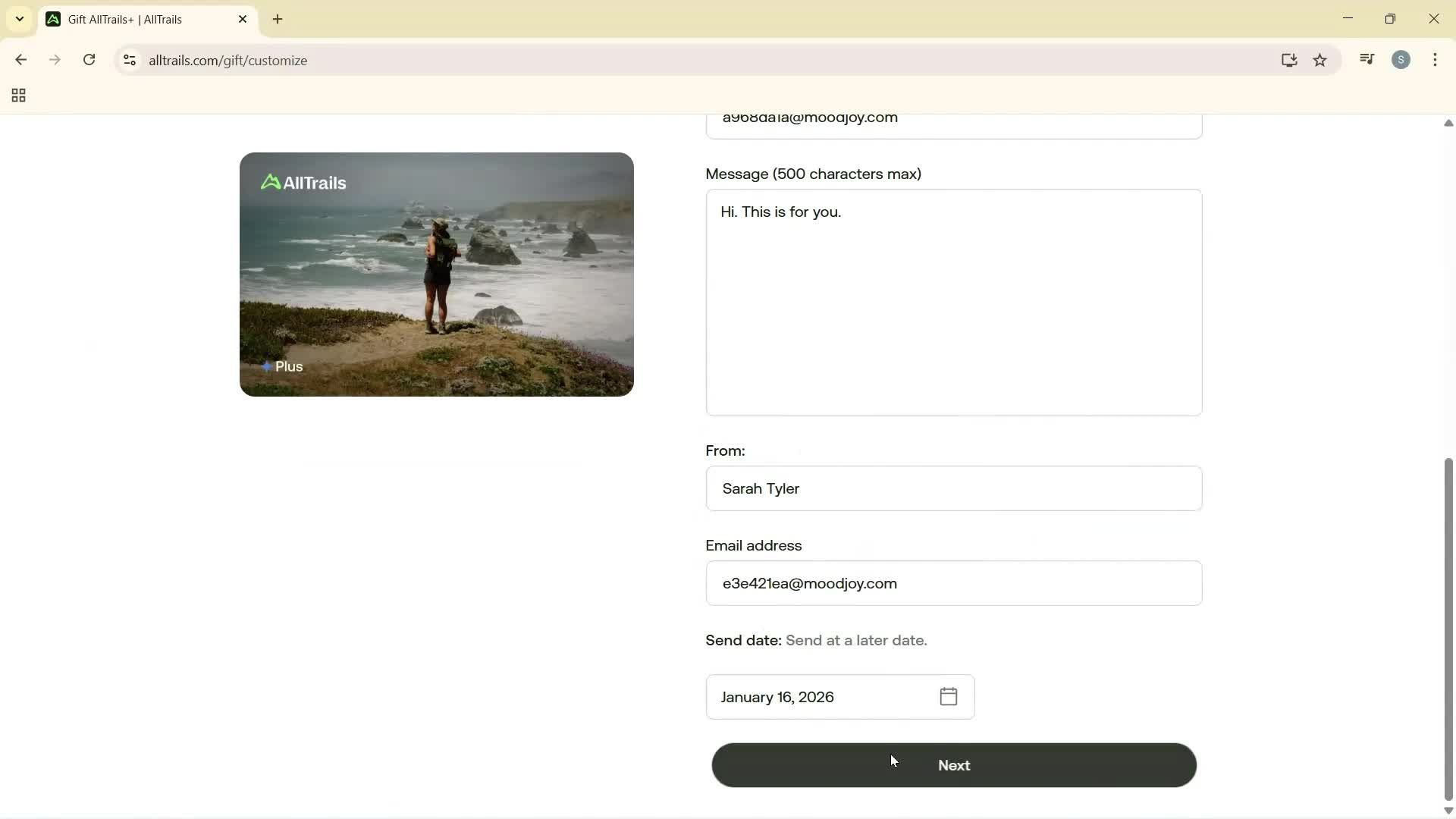Open the media controls icon
This screenshot has height=819, width=1456.
coord(1367,59)
